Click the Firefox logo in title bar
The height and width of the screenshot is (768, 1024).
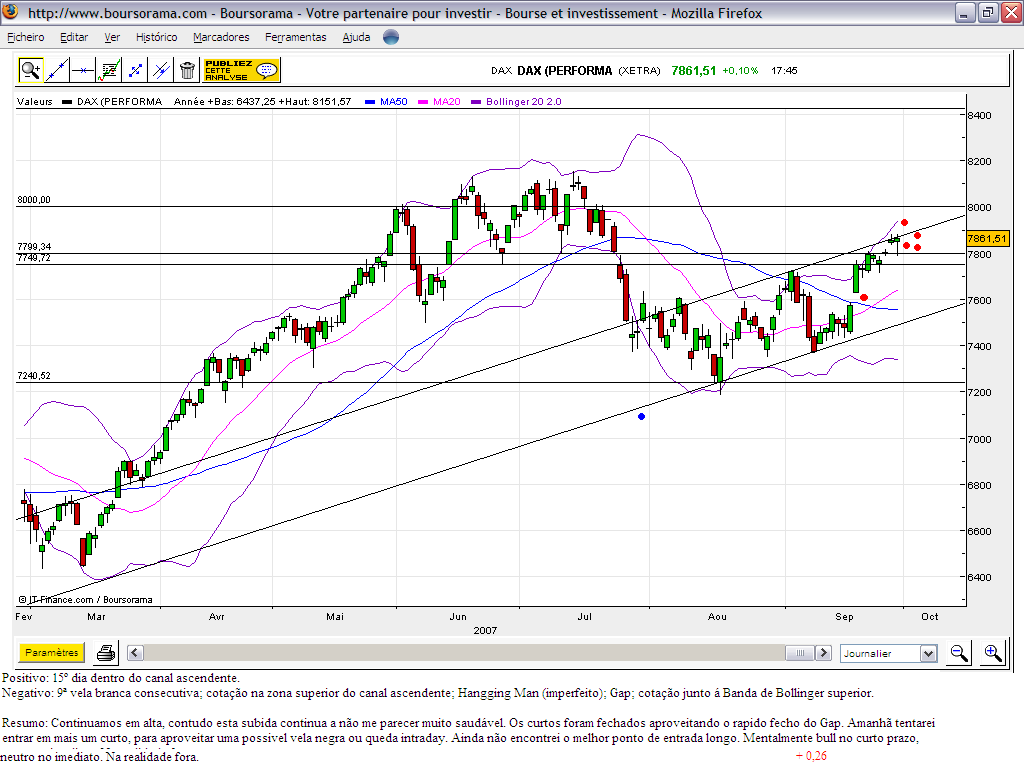tap(11, 11)
